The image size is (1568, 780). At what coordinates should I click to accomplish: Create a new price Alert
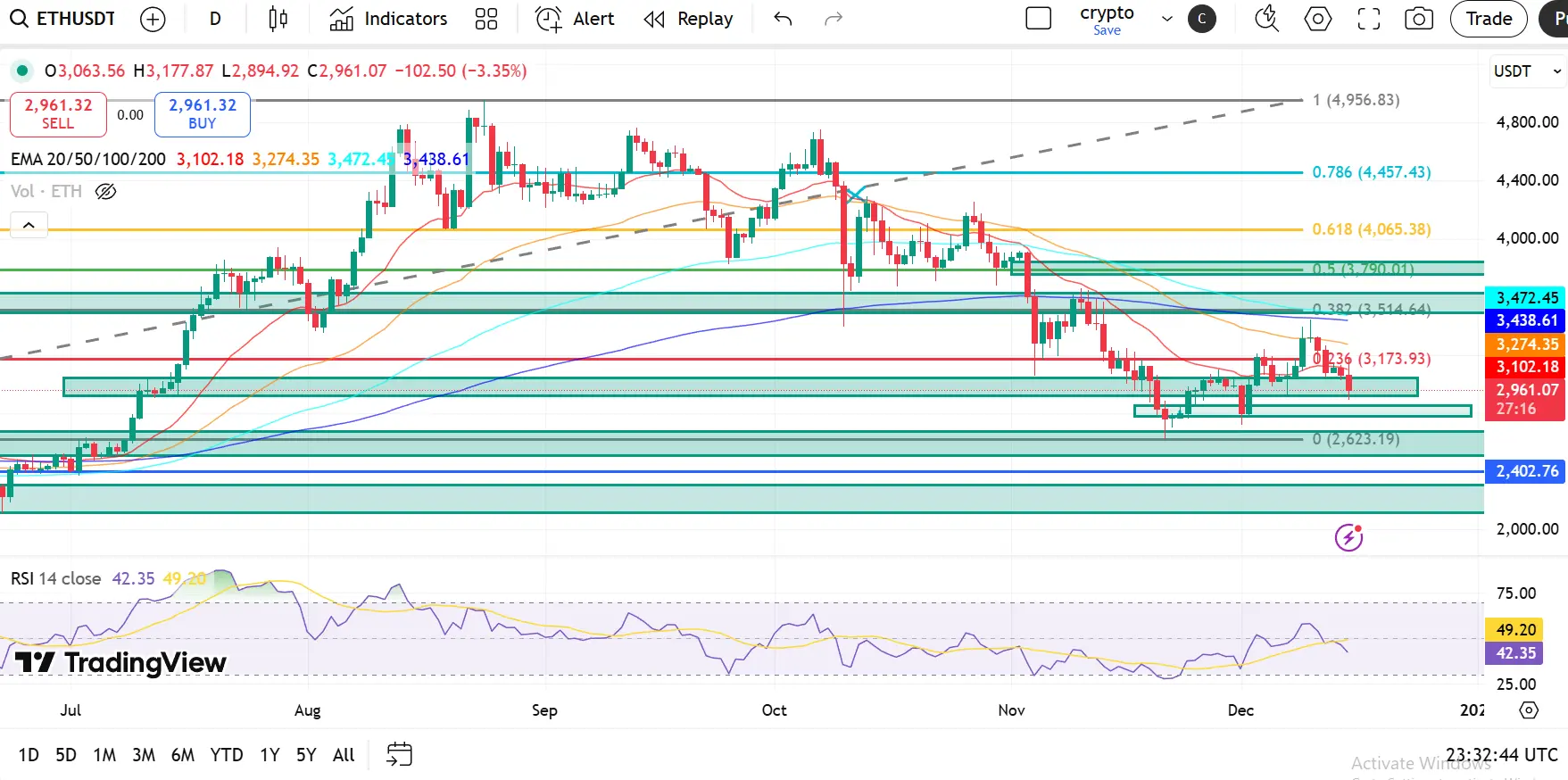pyautogui.click(x=576, y=19)
